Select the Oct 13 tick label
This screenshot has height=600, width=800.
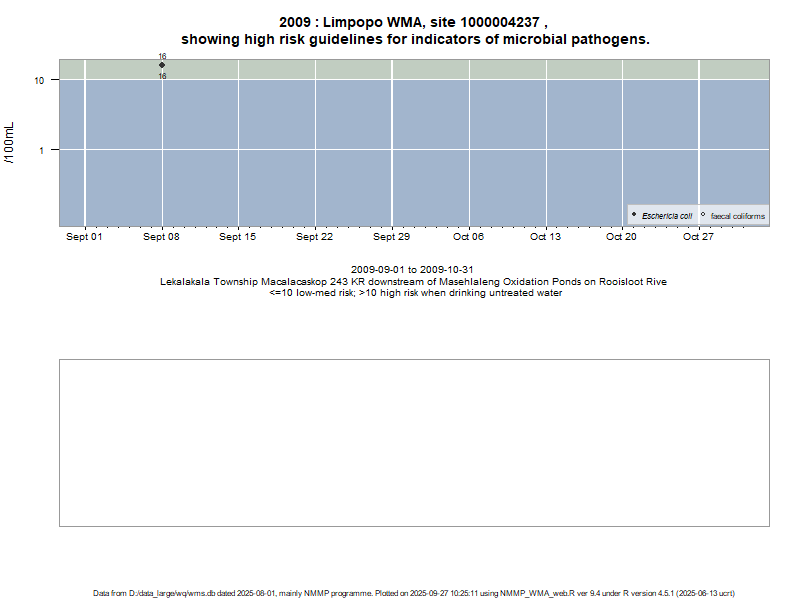pyautogui.click(x=545, y=237)
